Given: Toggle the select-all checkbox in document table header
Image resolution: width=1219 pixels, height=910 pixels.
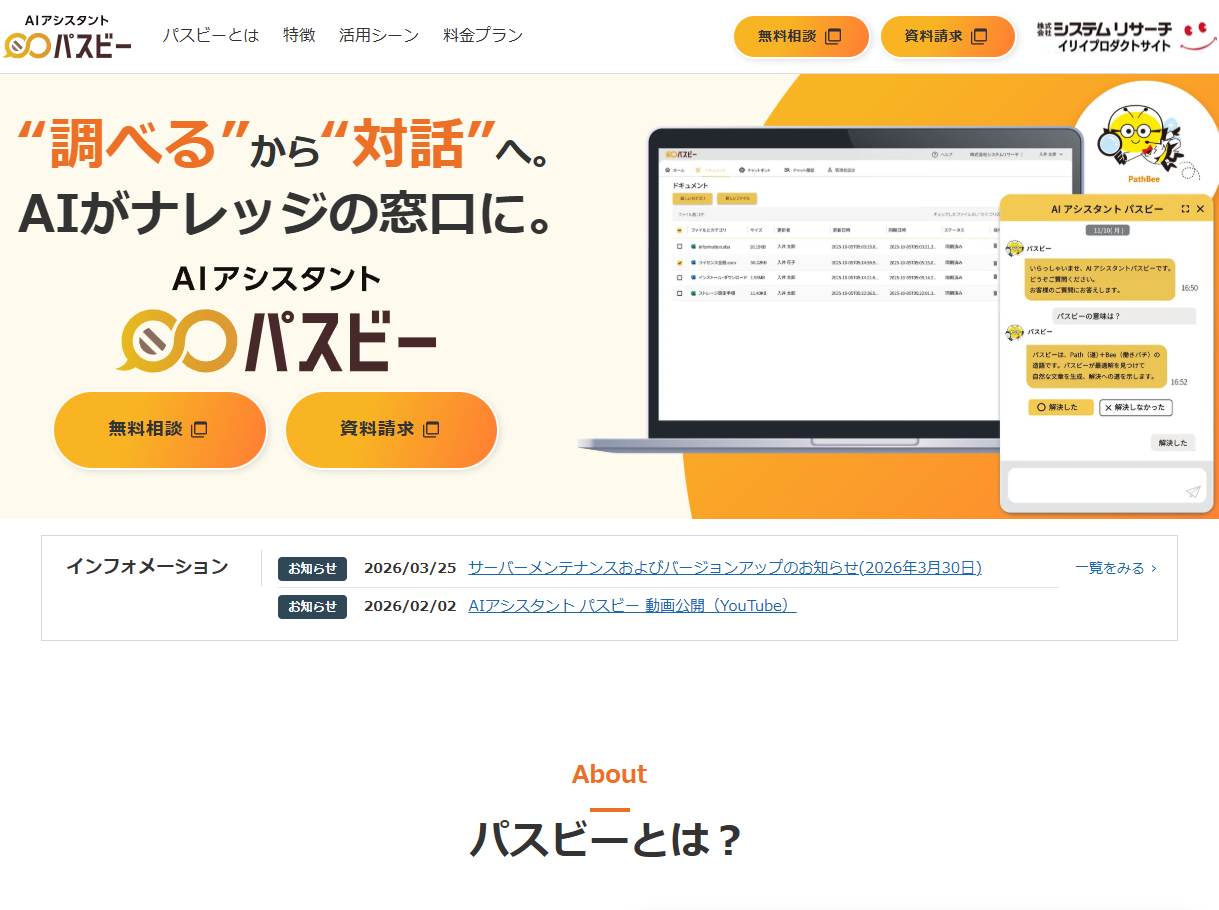Looking at the screenshot, I should (x=679, y=230).
